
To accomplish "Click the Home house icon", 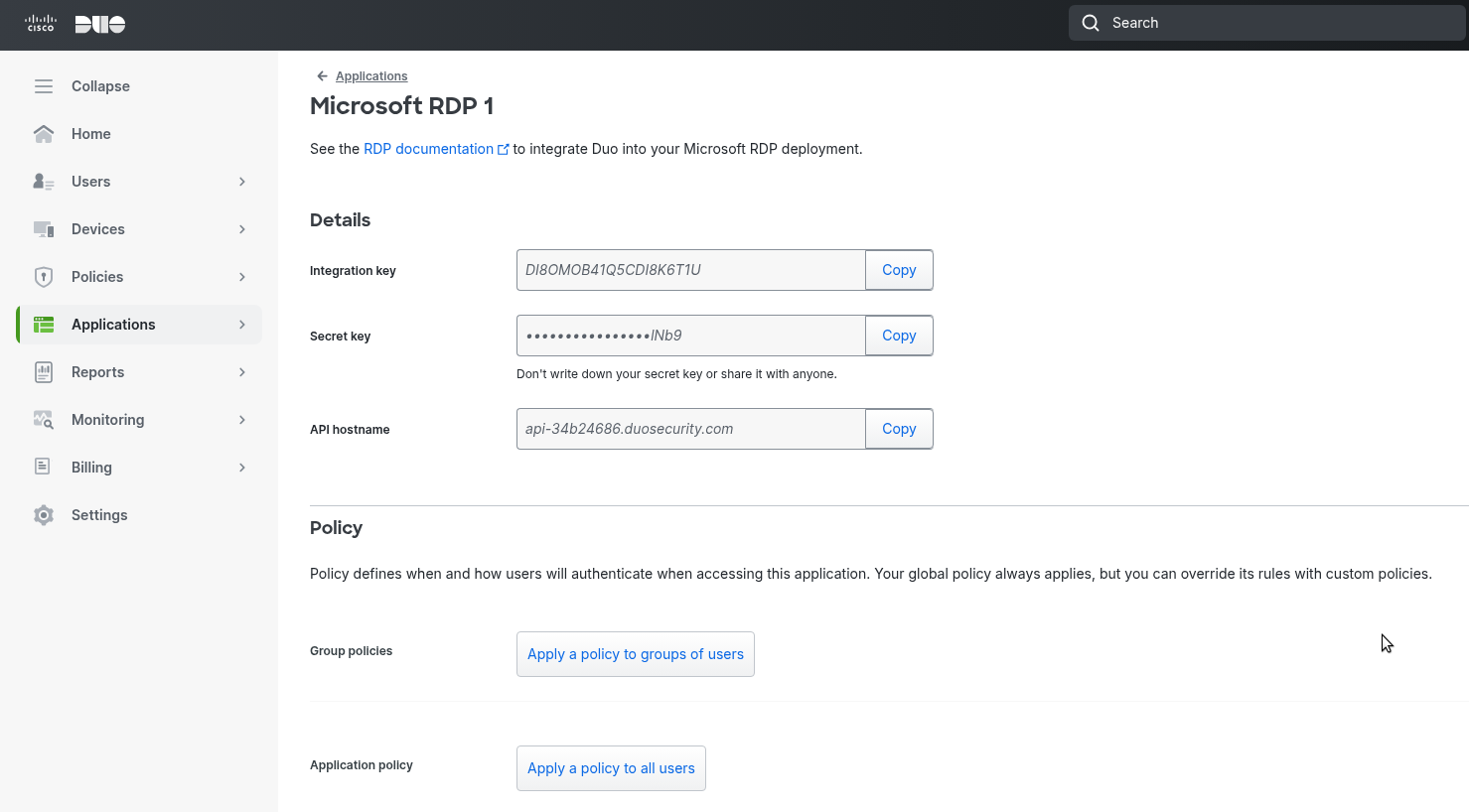I will point(44,134).
